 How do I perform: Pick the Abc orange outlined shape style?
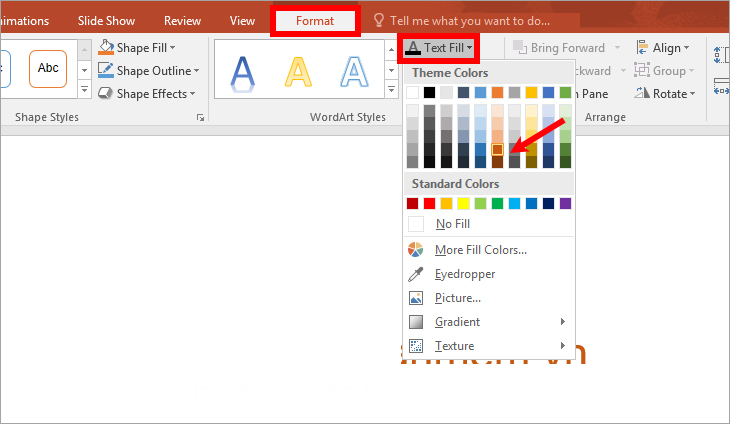point(47,69)
